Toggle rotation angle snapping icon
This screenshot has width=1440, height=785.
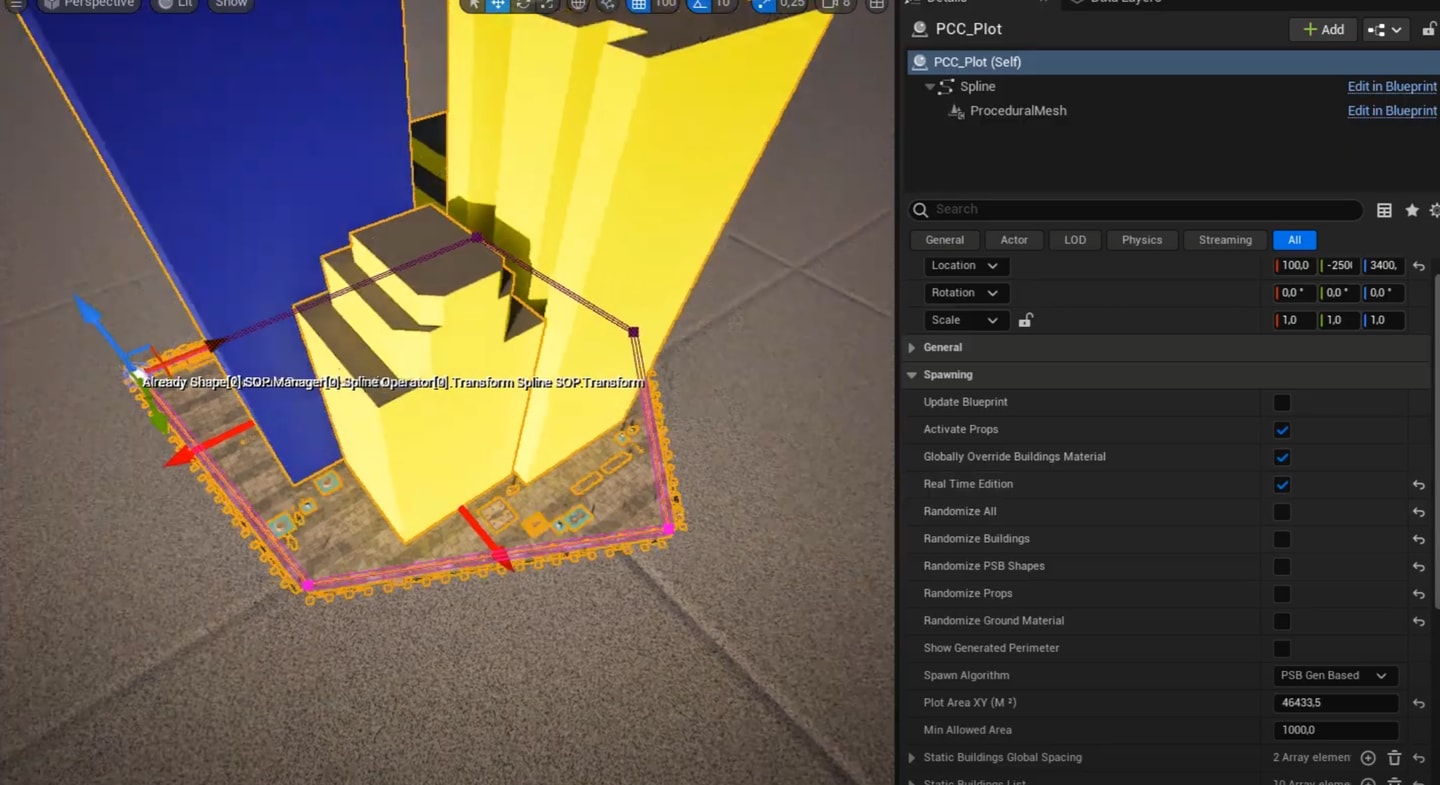click(x=699, y=5)
